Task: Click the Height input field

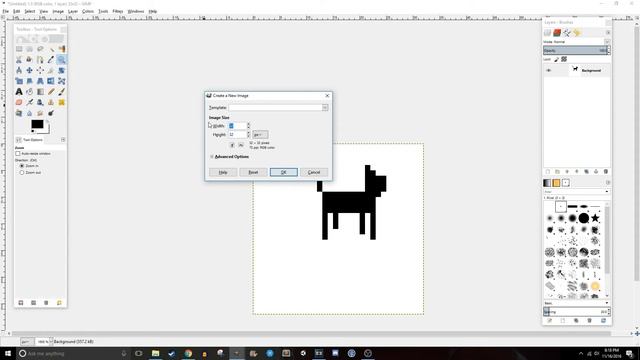Action: click(237, 134)
